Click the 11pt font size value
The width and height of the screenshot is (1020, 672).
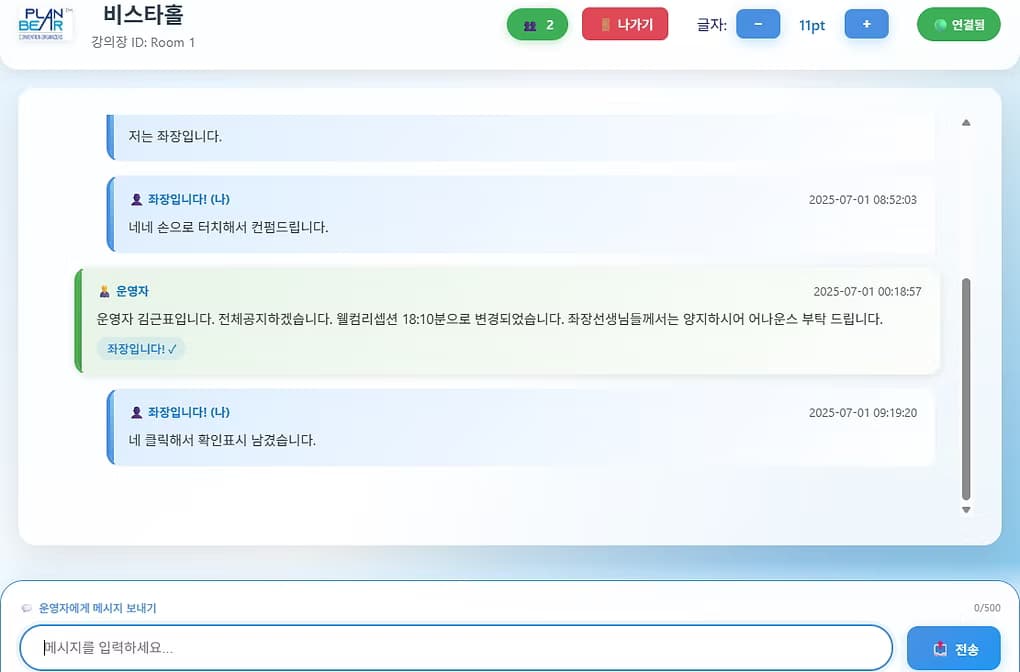click(x=812, y=25)
